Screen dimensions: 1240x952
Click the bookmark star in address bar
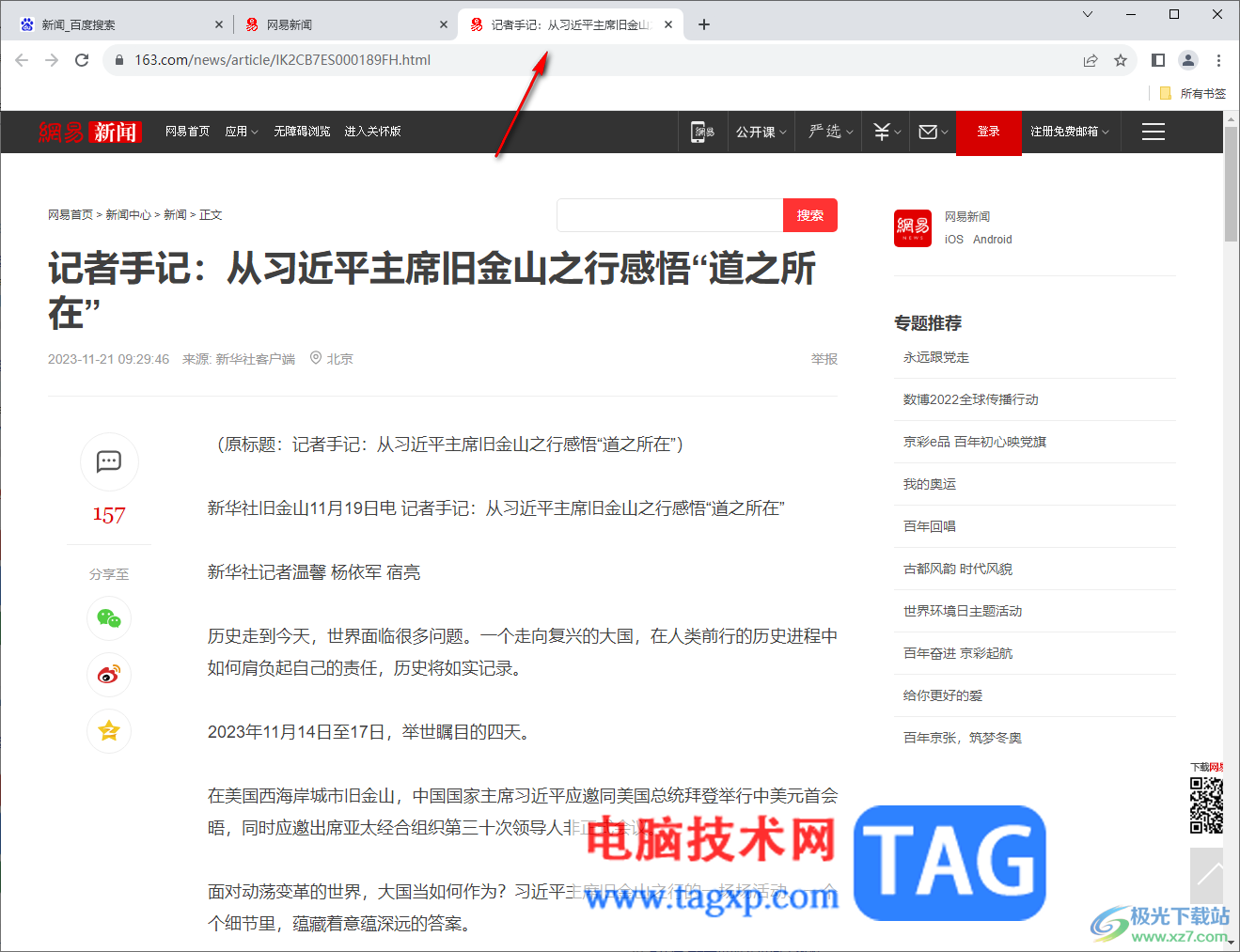pos(1121,59)
